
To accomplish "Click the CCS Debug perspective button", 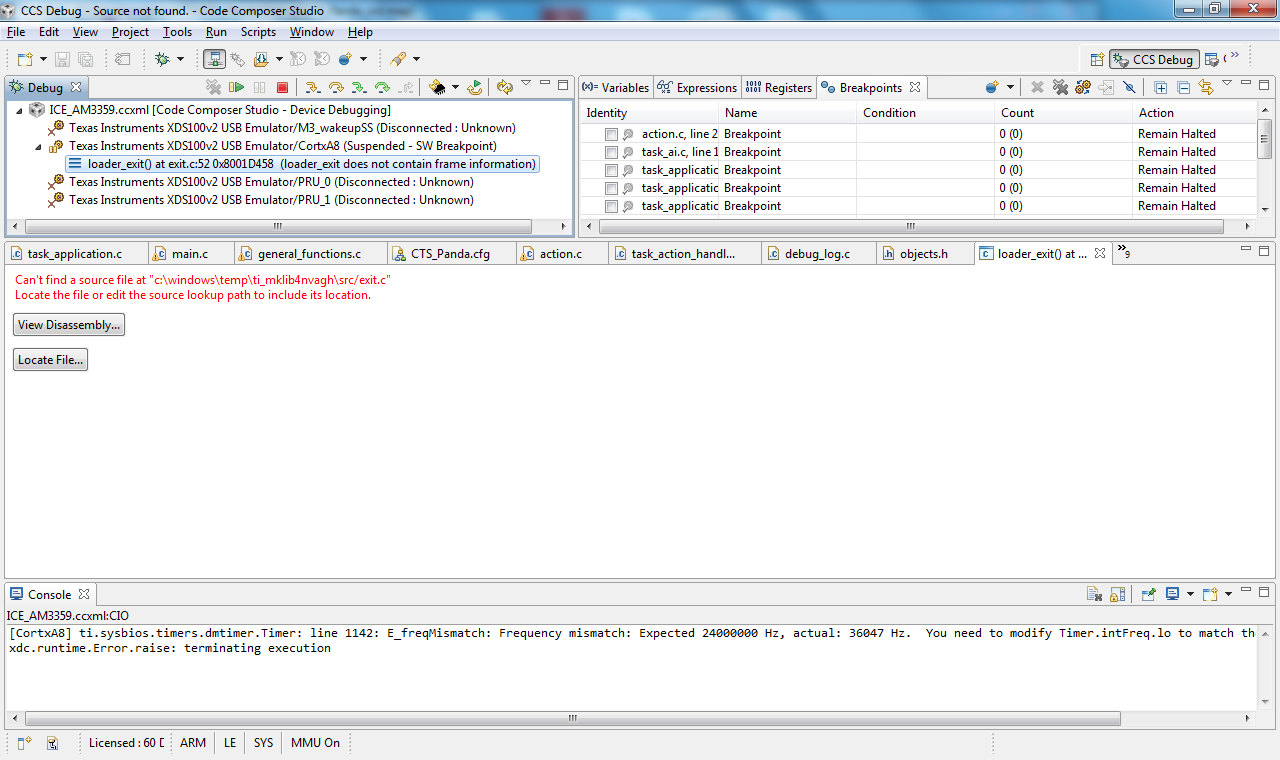I will 1154,60.
